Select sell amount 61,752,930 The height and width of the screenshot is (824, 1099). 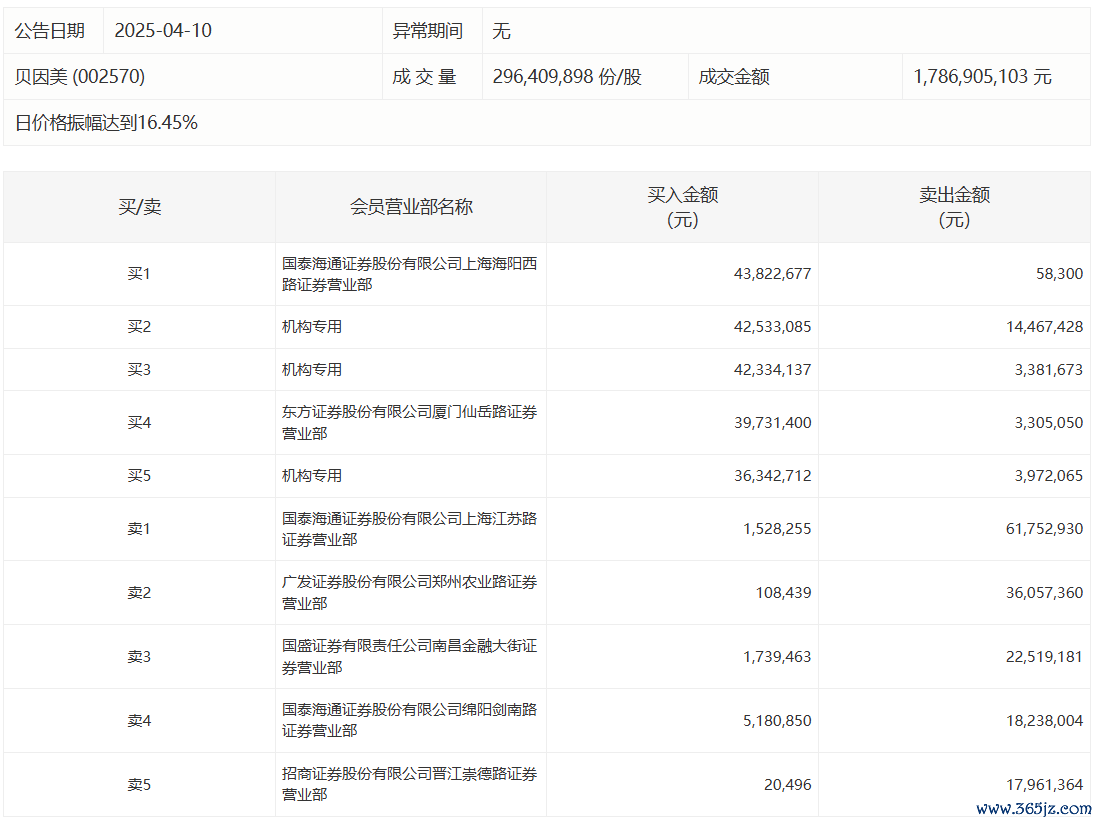[1044, 529]
